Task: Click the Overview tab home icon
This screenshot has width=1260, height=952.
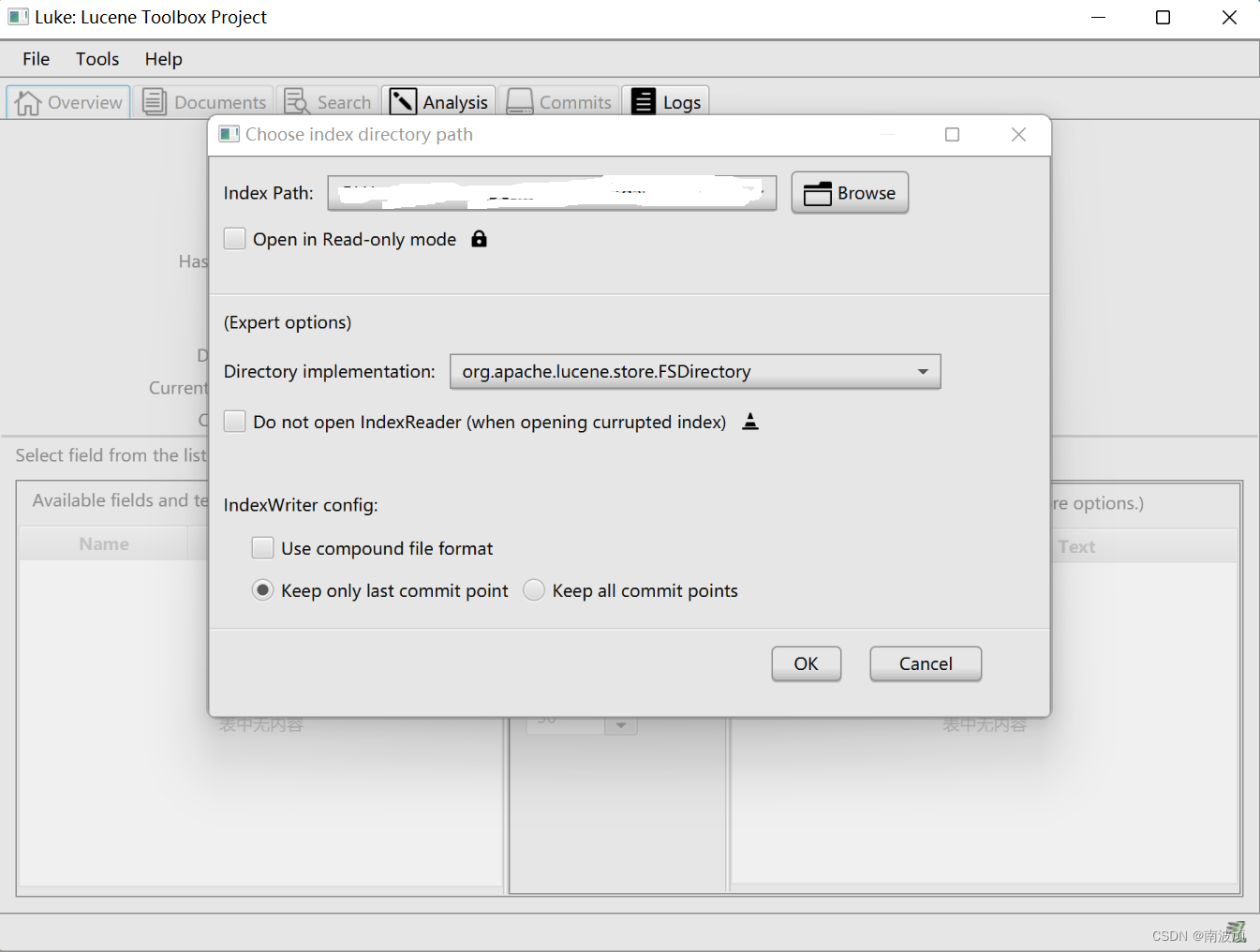Action: click(x=28, y=103)
